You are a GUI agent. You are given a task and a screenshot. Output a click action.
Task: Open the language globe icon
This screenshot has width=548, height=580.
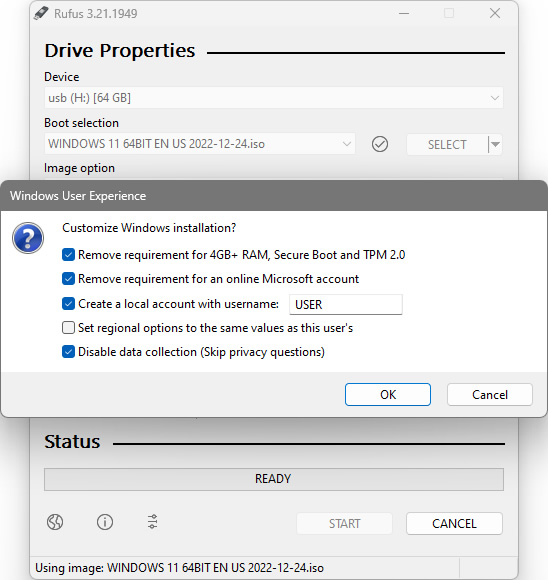(55, 522)
